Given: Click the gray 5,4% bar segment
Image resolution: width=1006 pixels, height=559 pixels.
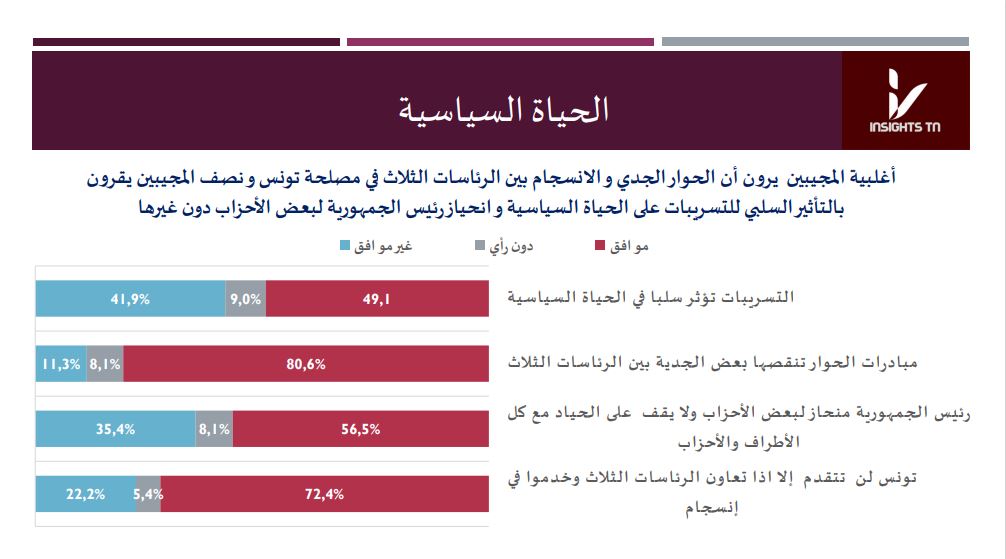Looking at the screenshot, I should [148, 494].
